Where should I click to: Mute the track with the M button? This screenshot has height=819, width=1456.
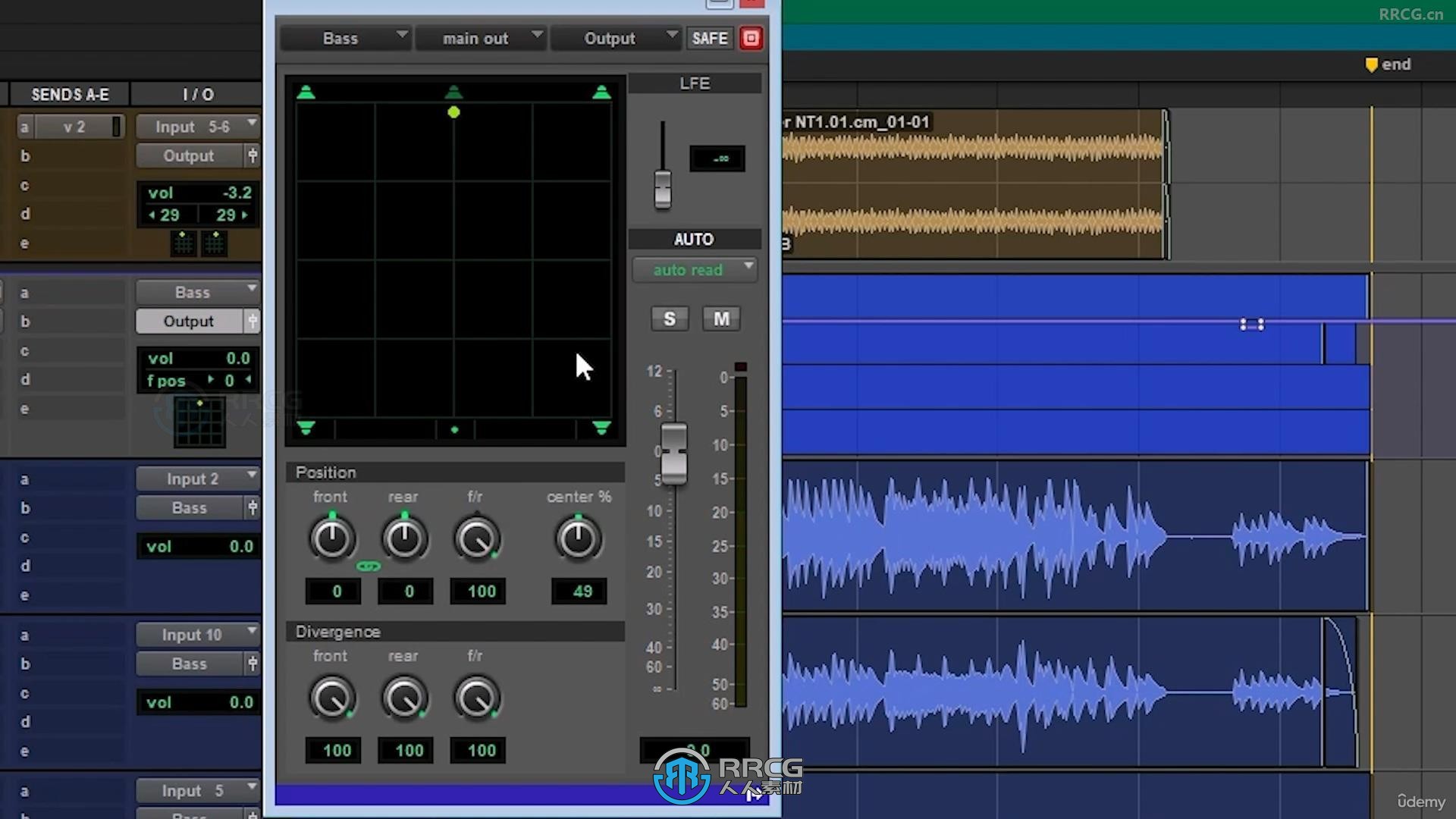point(721,318)
